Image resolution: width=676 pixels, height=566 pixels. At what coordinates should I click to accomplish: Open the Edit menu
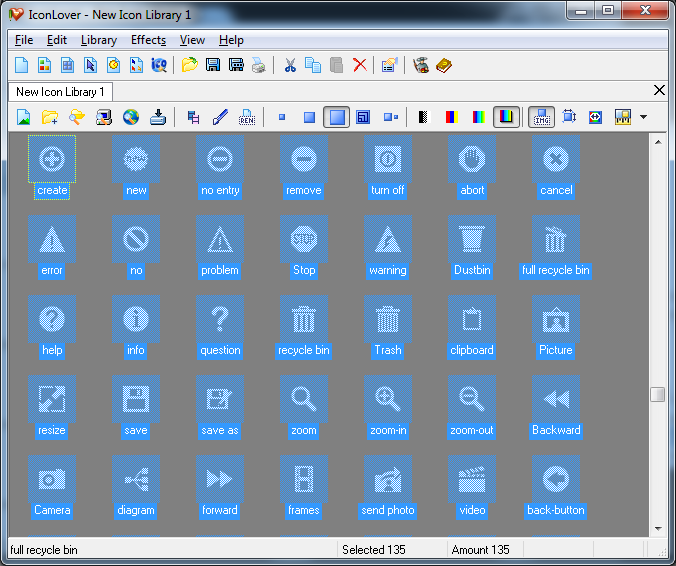pos(56,40)
